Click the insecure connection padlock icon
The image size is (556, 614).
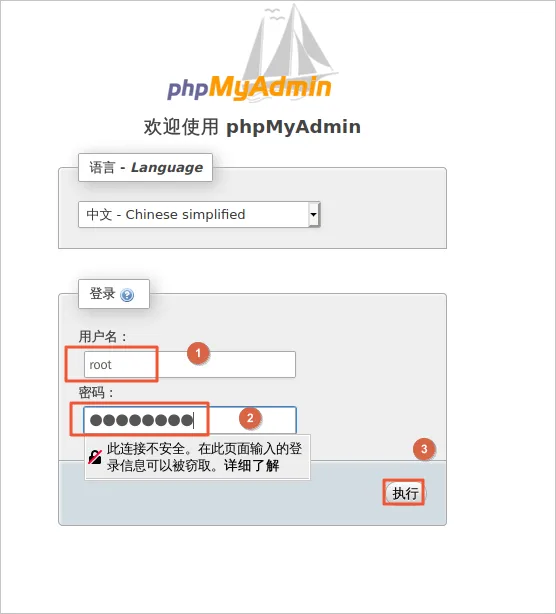click(95, 457)
